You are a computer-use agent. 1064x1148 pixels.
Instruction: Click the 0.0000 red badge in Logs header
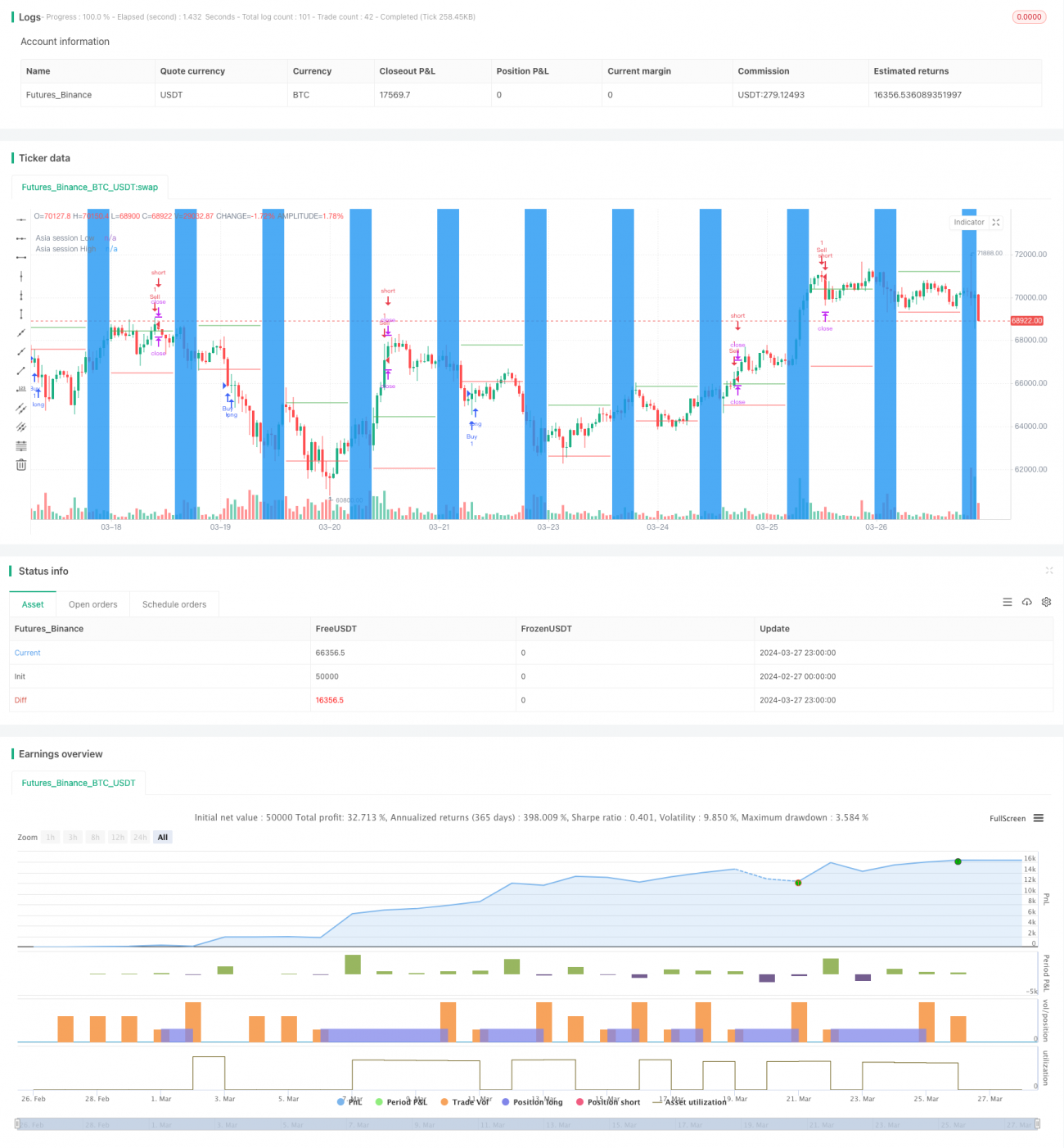pos(1029,17)
